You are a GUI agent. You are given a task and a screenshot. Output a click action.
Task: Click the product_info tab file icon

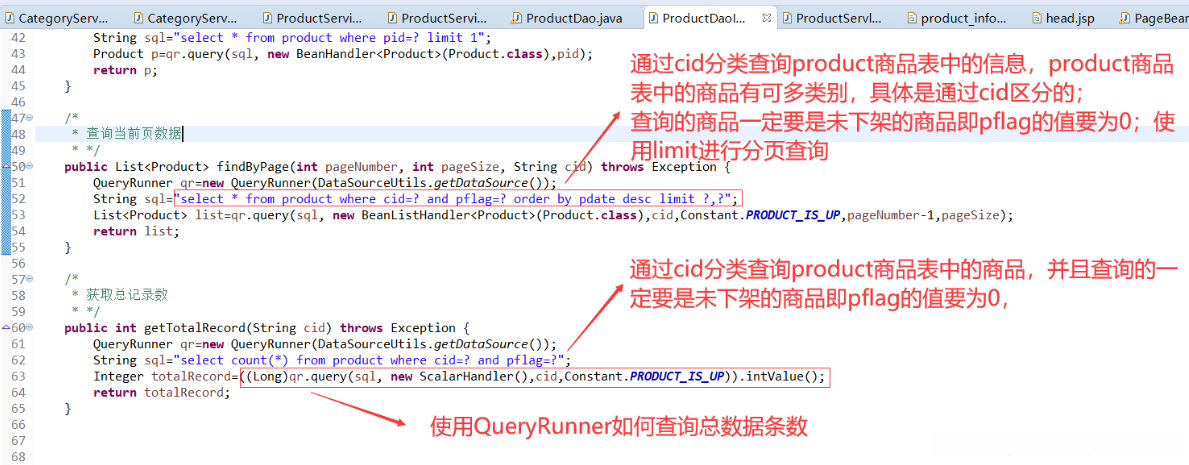coord(912,17)
